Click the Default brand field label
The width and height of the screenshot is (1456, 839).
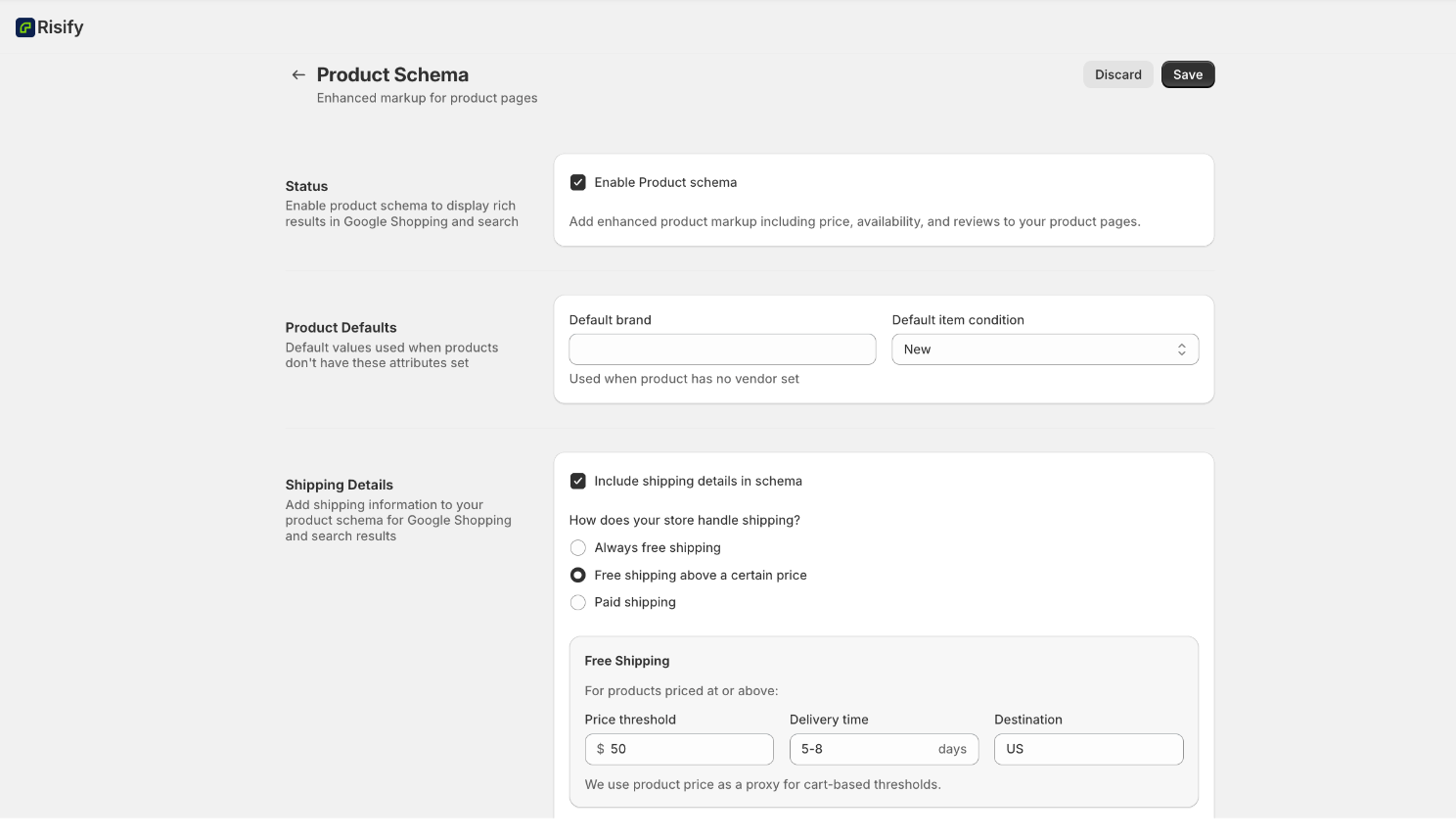point(610,320)
